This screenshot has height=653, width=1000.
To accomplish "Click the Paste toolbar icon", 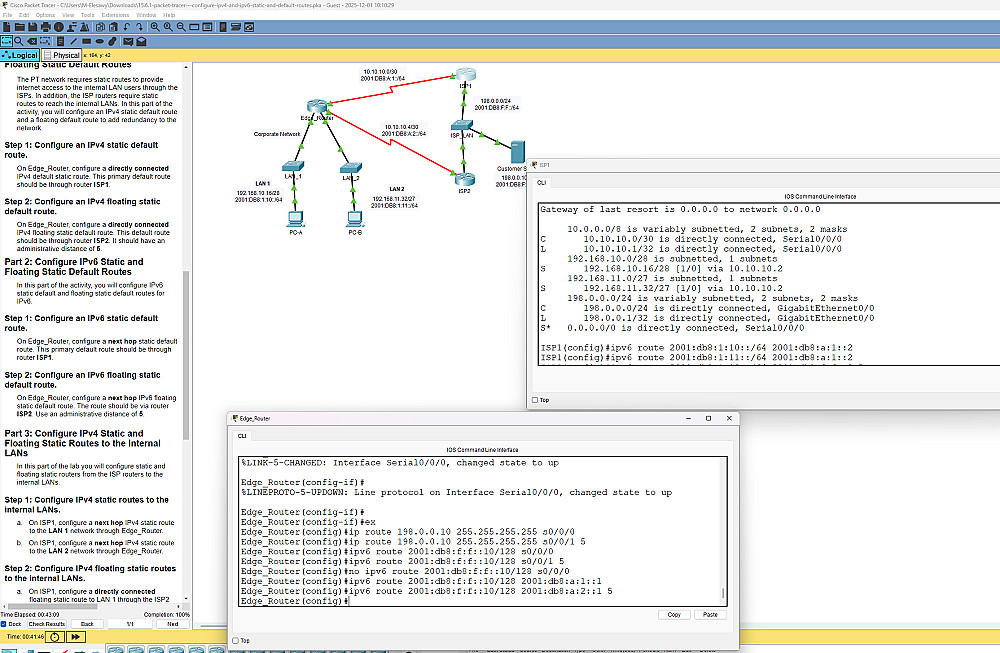I will [114, 27].
